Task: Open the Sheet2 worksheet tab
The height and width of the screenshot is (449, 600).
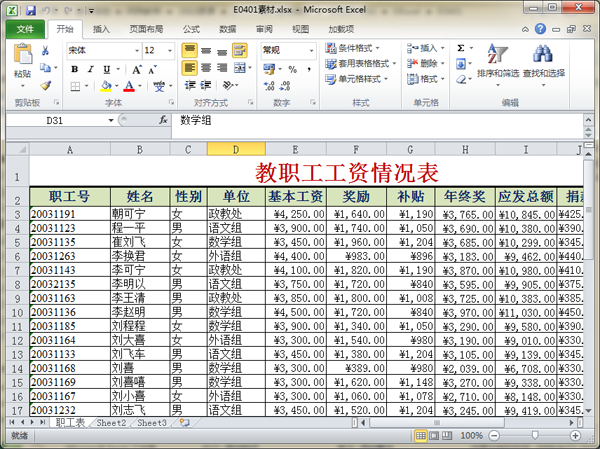Action: click(x=111, y=423)
